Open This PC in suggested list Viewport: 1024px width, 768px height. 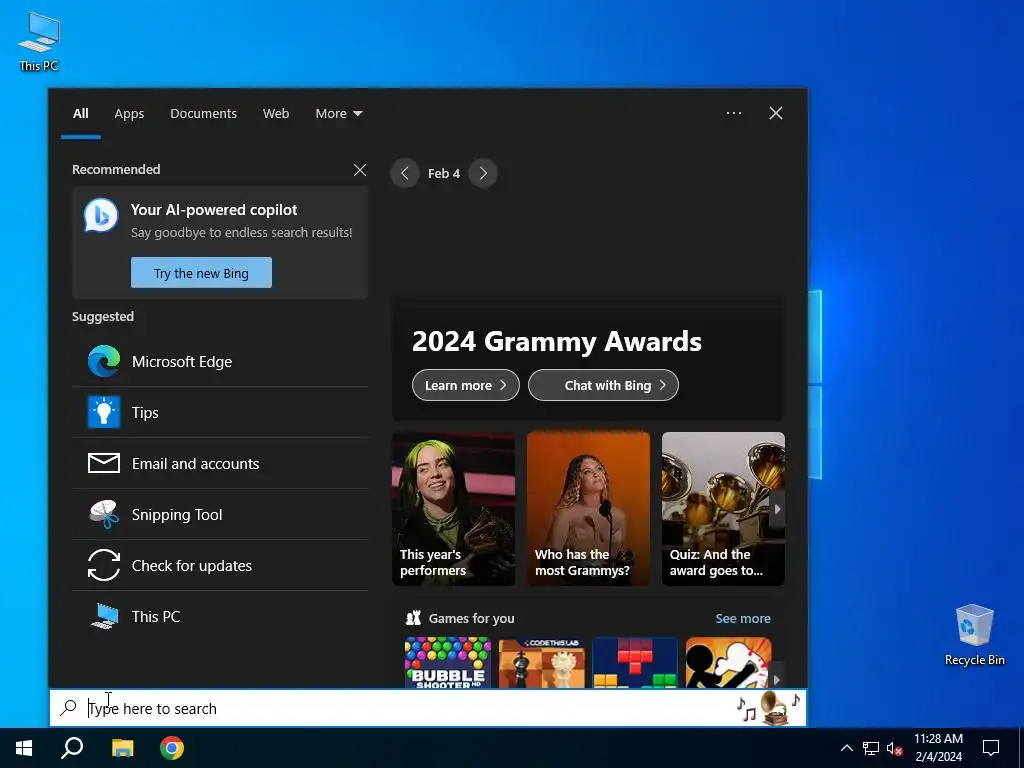click(219, 616)
